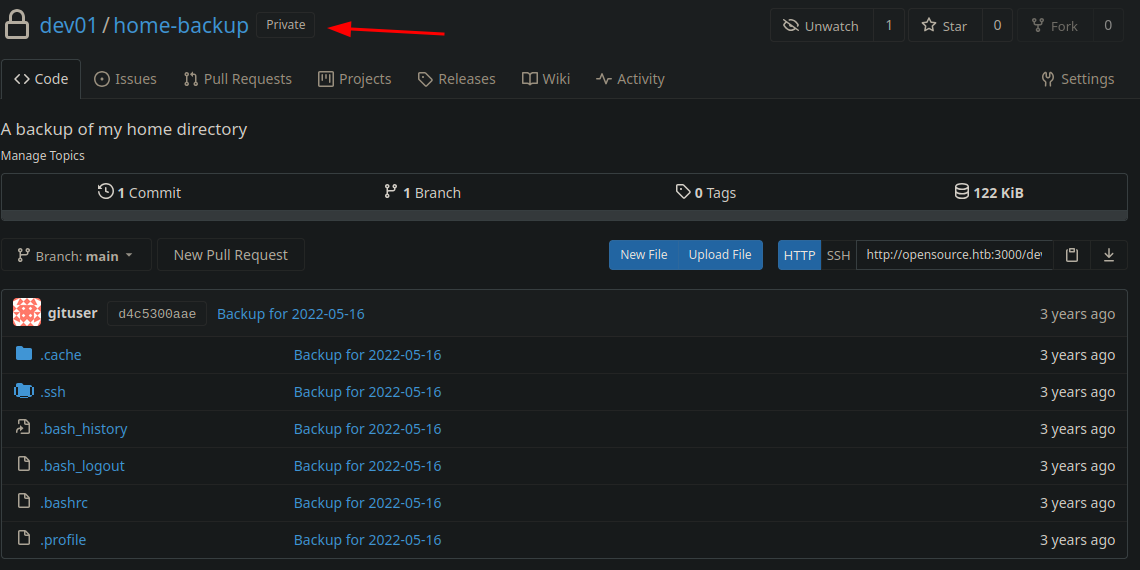
Task: Star the home-backup repository
Action: [x=944, y=25]
